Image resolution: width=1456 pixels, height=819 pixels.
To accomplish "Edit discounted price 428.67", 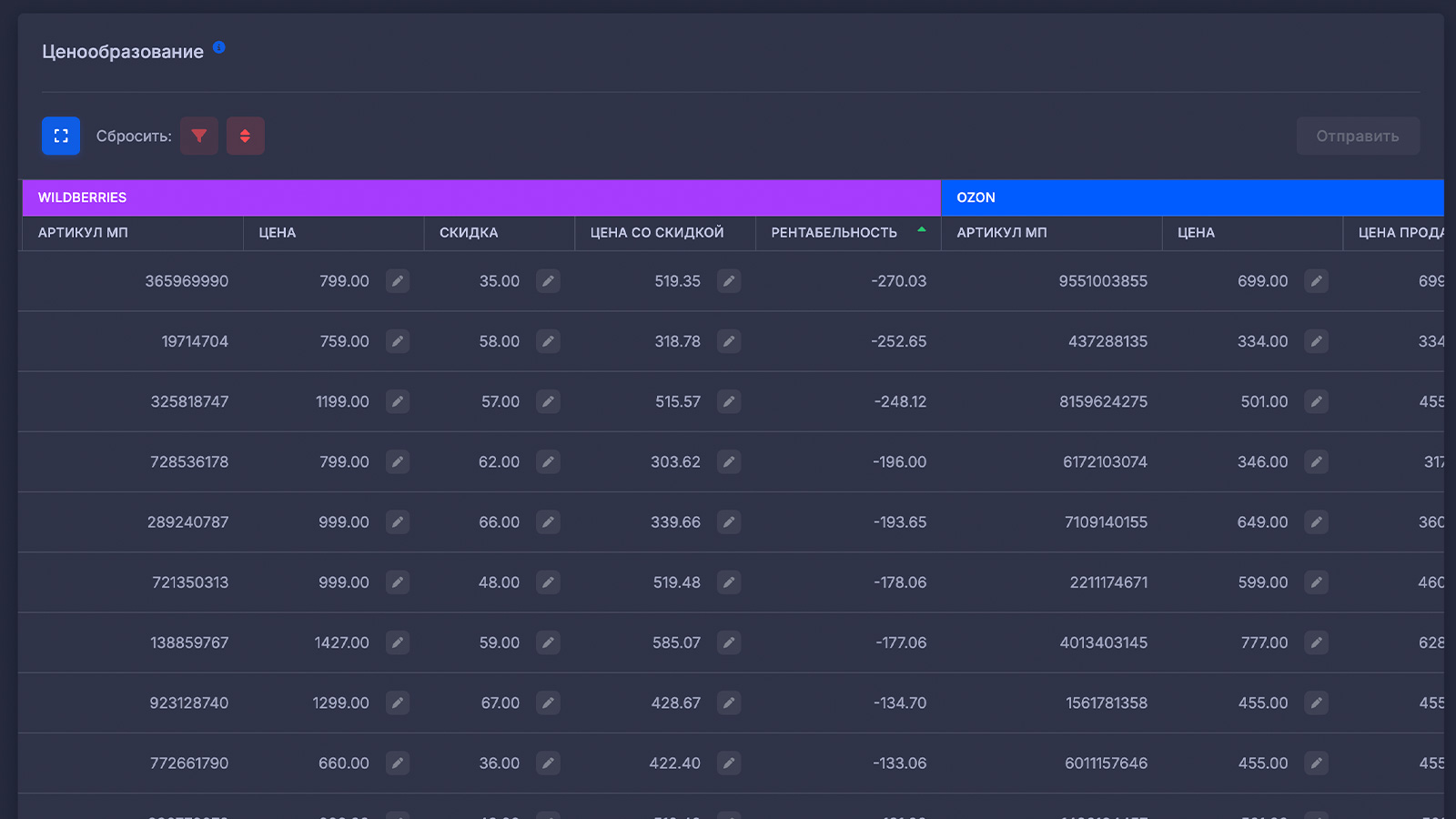I will pyautogui.click(x=729, y=703).
